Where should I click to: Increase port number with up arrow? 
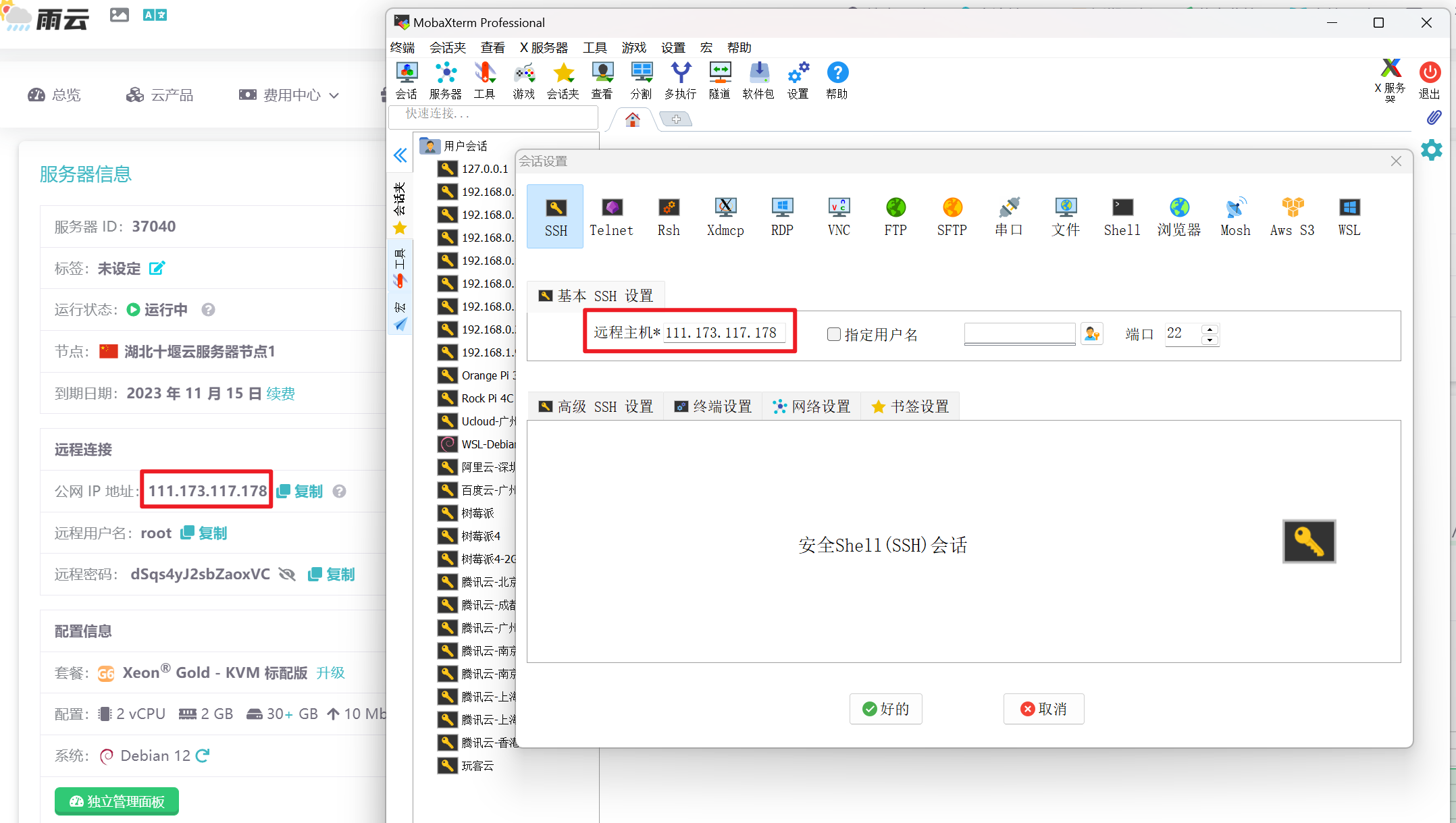pyautogui.click(x=1210, y=329)
